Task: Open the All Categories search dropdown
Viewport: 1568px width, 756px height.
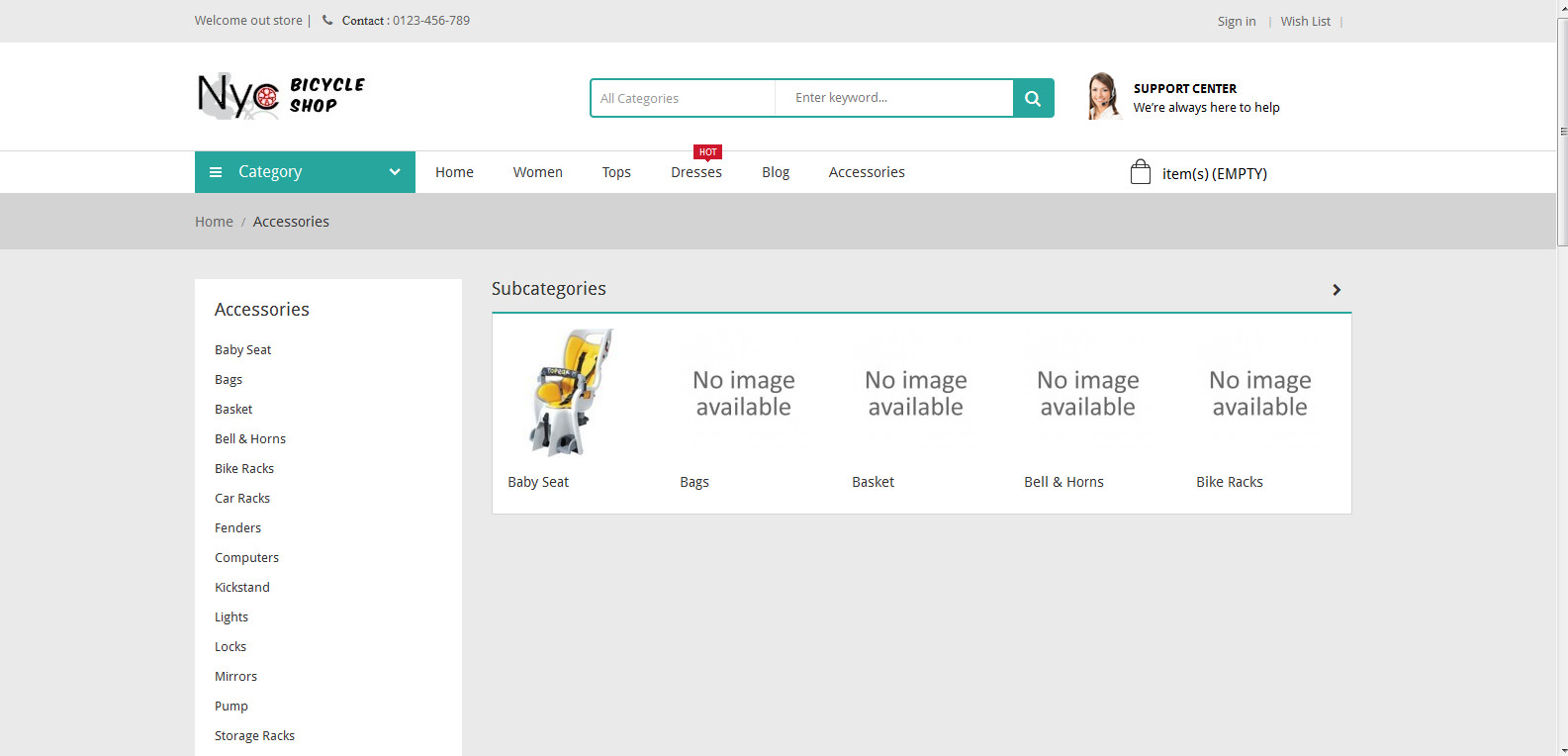Action: point(684,98)
